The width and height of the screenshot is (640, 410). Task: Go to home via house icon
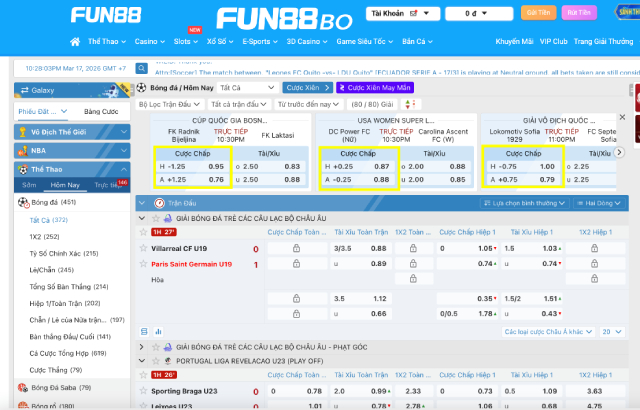pyautogui.click(x=75, y=42)
